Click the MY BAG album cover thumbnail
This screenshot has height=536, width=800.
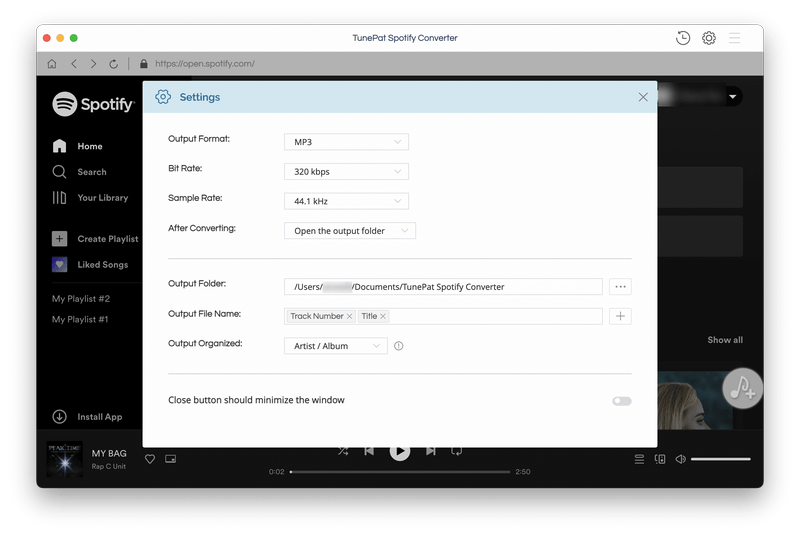[x=65, y=459]
